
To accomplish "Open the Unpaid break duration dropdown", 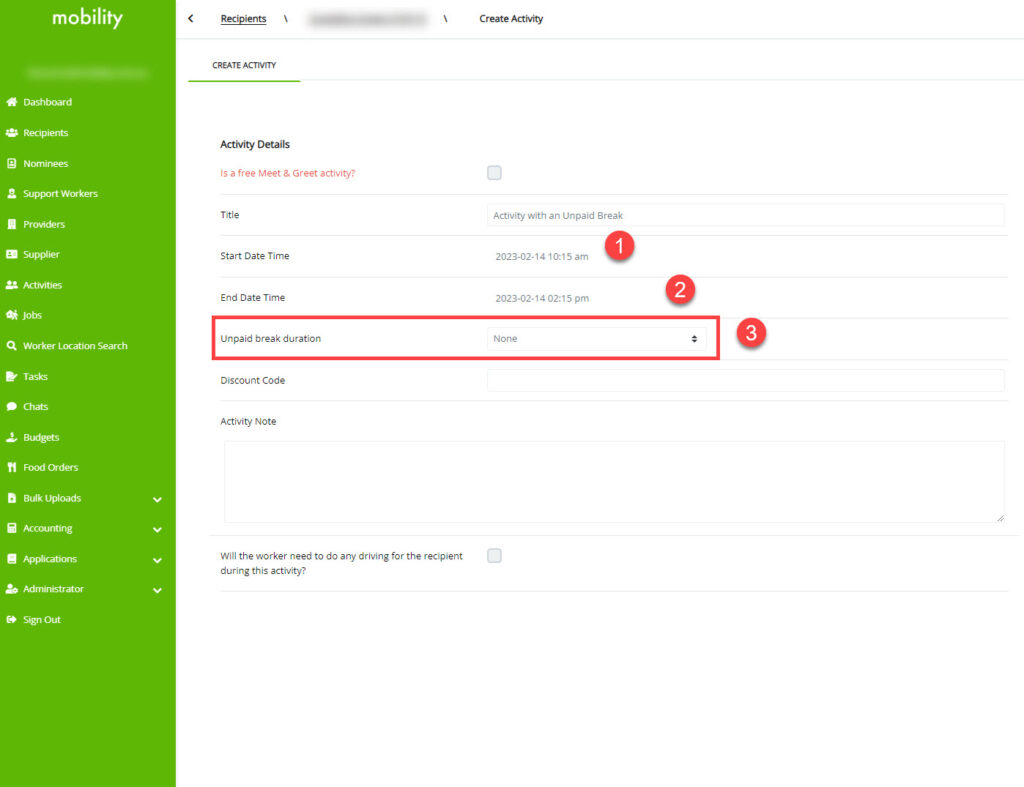I will pyautogui.click(x=596, y=339).
